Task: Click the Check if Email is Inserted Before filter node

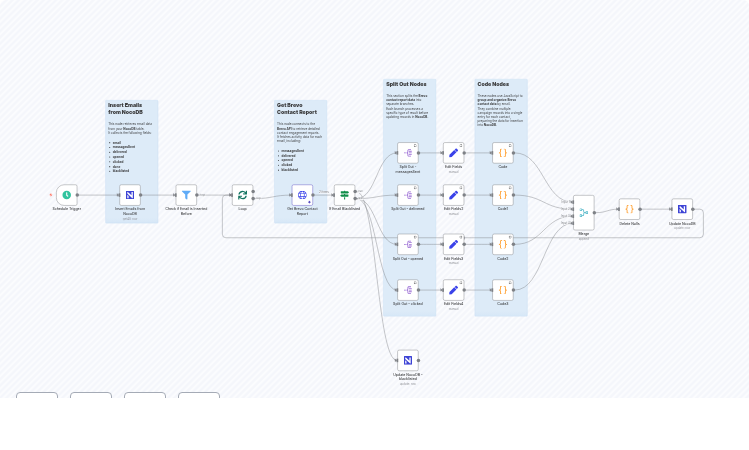Action: (186, 195)
